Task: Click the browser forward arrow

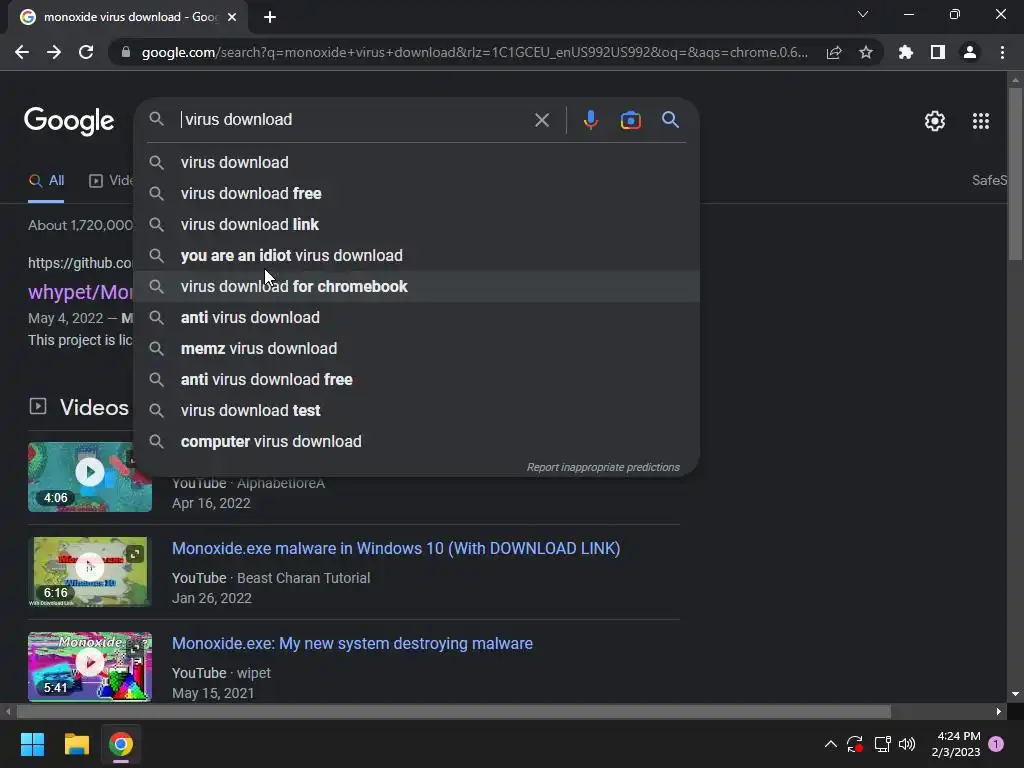Action: point(54,52)
